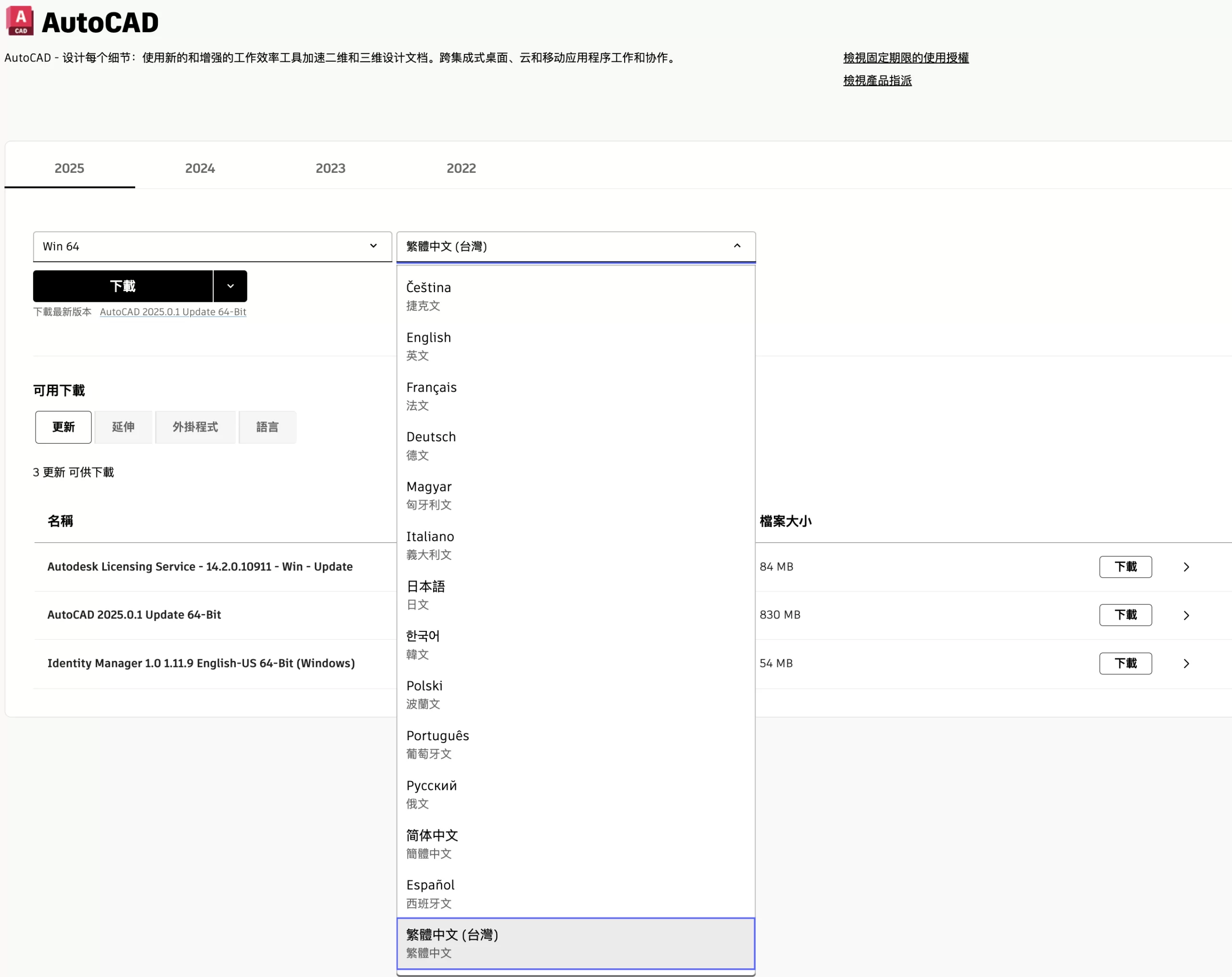This screenshot has width=1232, height=977.
Task: Select the 延伸 filter toggle
Action: tap(123, 427)
